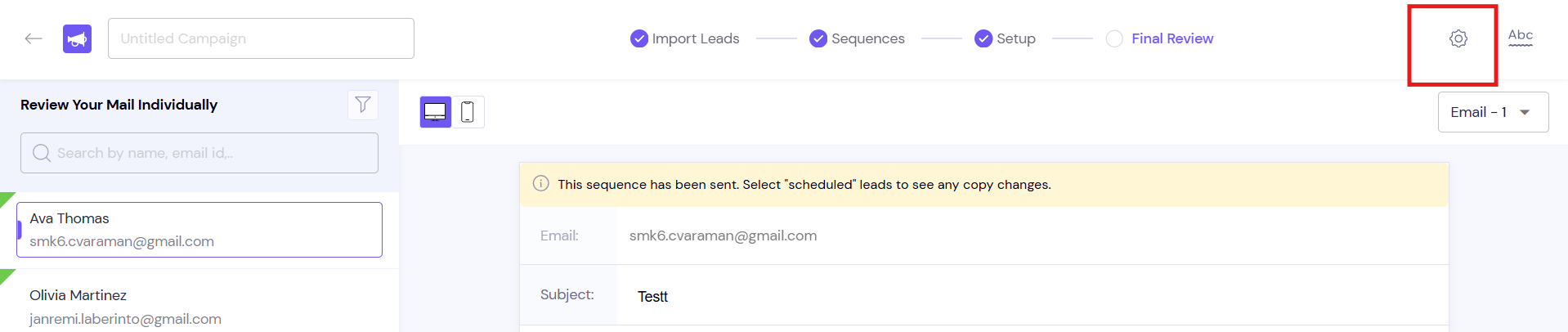Open the leads filter funnel icon
This screenshot has width=1568, height=332.
click(363, 105)
